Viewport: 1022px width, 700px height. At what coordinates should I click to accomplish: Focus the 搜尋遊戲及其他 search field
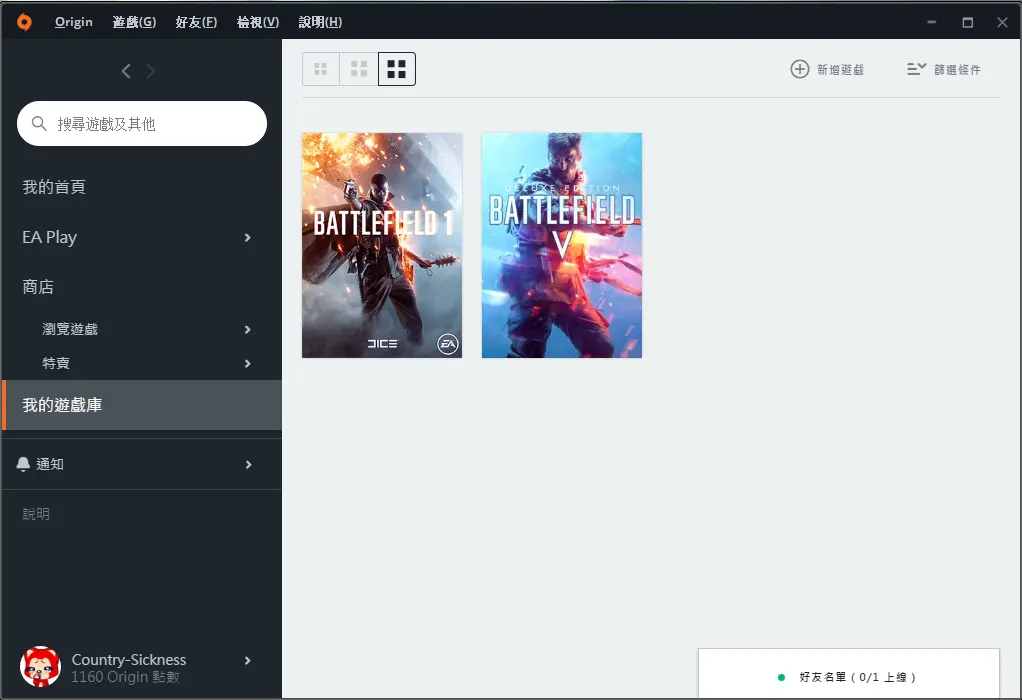(141, 123)
